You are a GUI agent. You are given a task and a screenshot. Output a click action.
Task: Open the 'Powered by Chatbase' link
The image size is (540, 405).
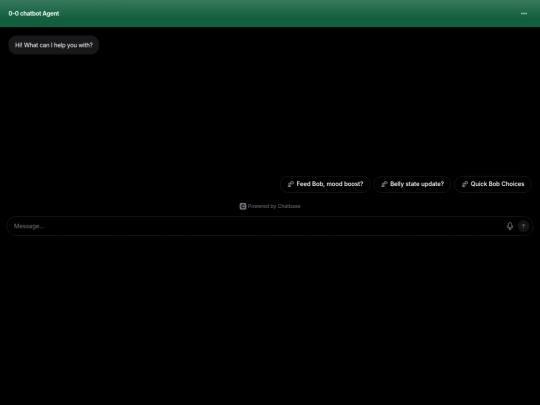[x=270, y=206]
